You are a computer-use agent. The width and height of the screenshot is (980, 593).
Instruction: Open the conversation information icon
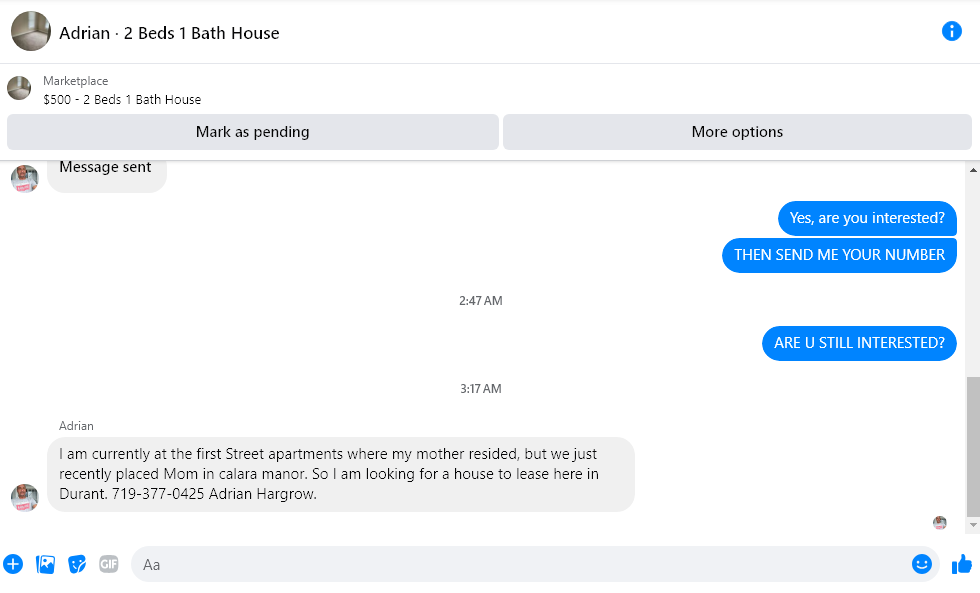tap(951, 31)
